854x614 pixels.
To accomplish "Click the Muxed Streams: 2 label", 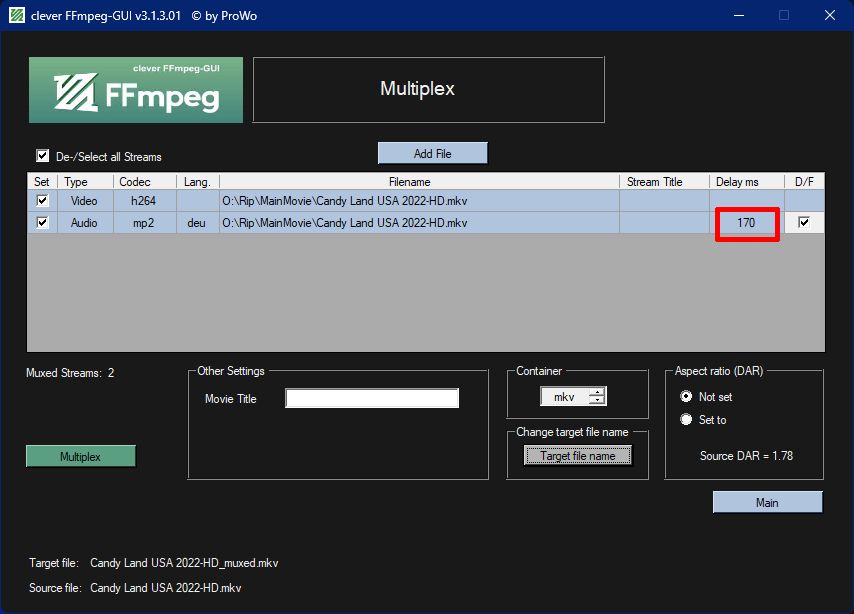I will (x=70, y=373).
